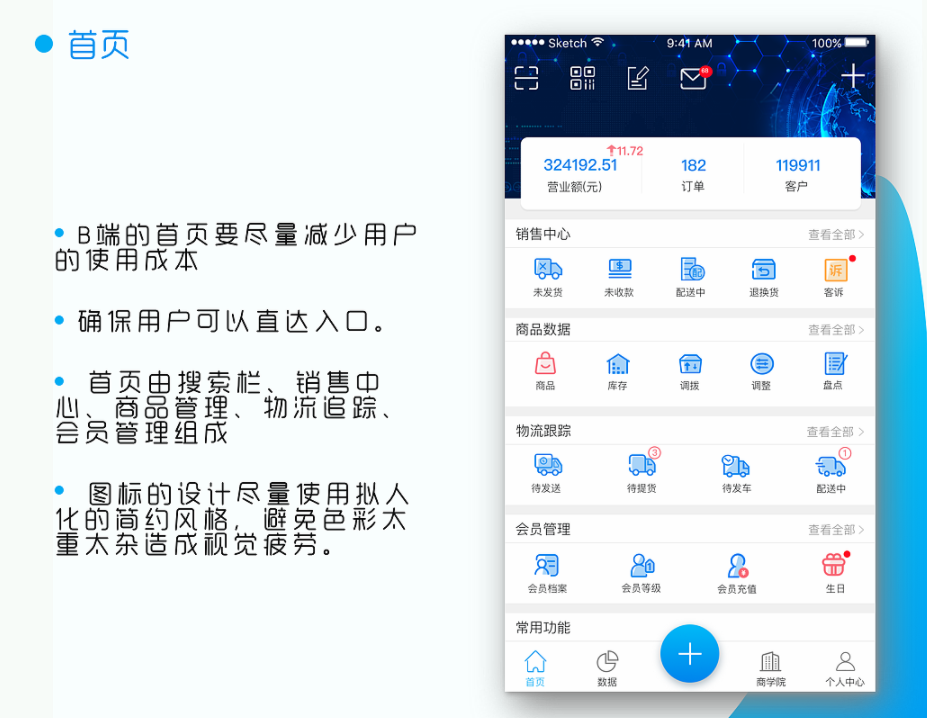Open 退换货 returns icon
927x718 pixels.
point(763,270)
